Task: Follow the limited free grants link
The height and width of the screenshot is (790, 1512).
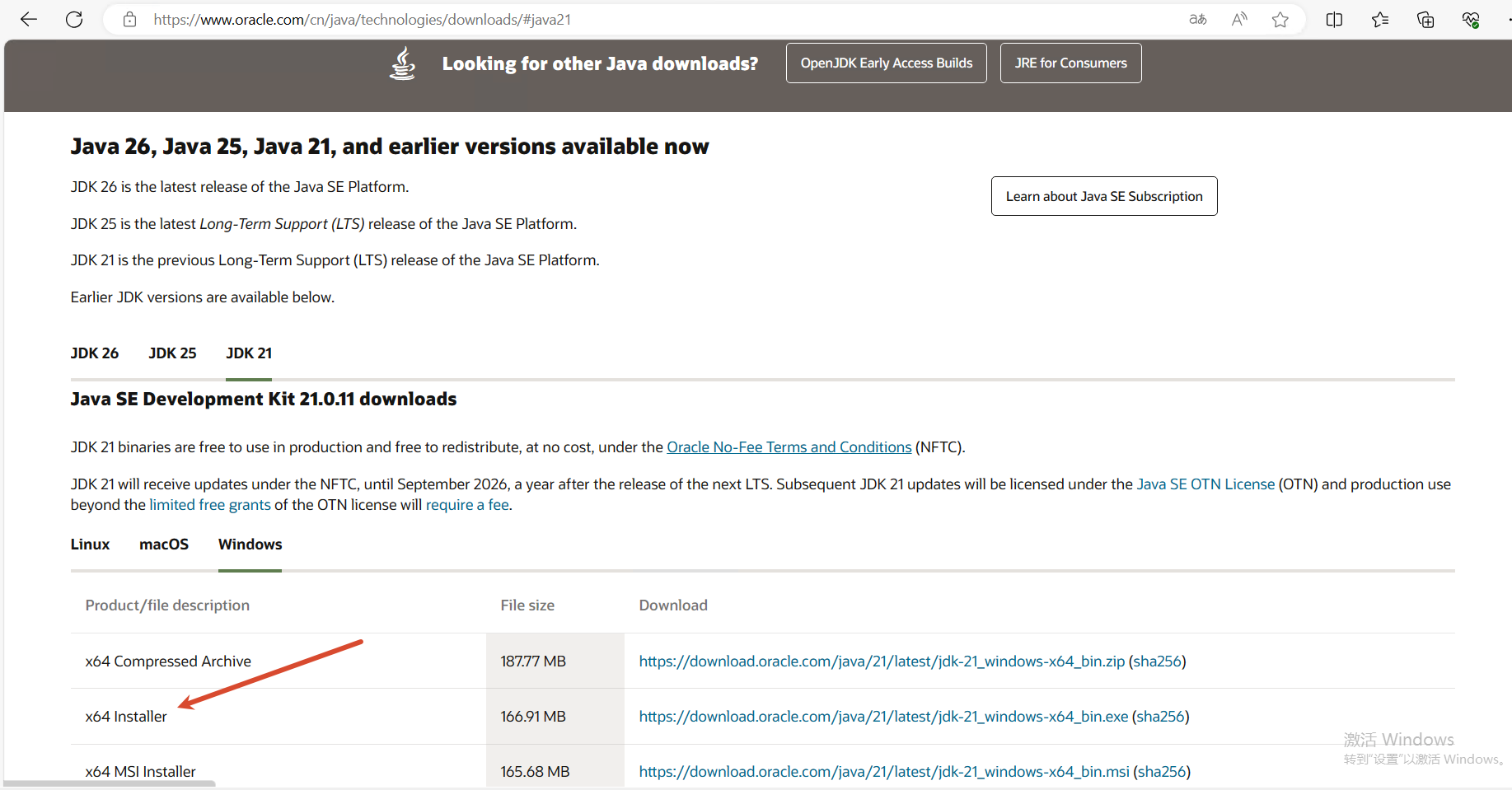Action: coord(210,505)
